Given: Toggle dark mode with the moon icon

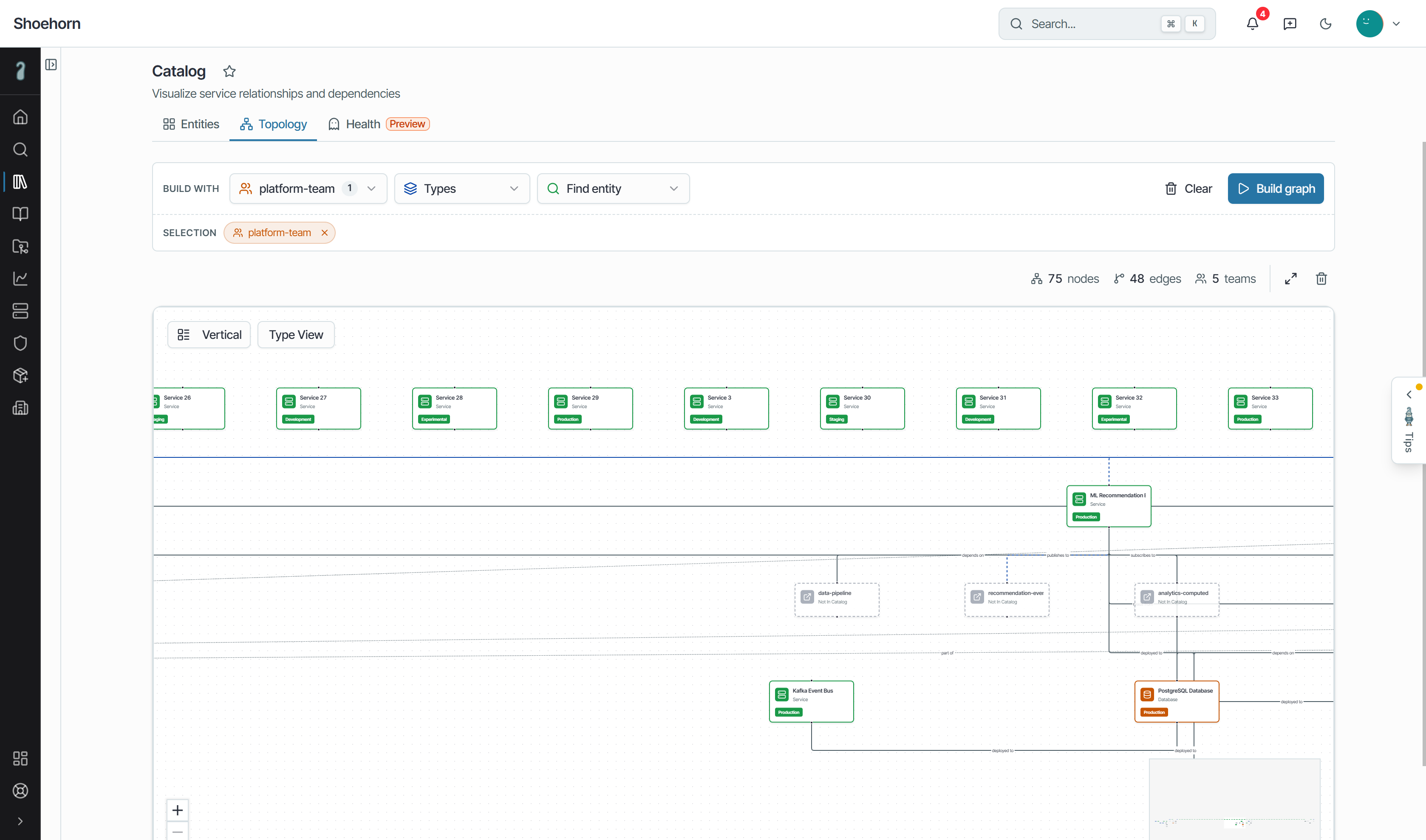Looking at the screenshot, I should pos(1325,24).
